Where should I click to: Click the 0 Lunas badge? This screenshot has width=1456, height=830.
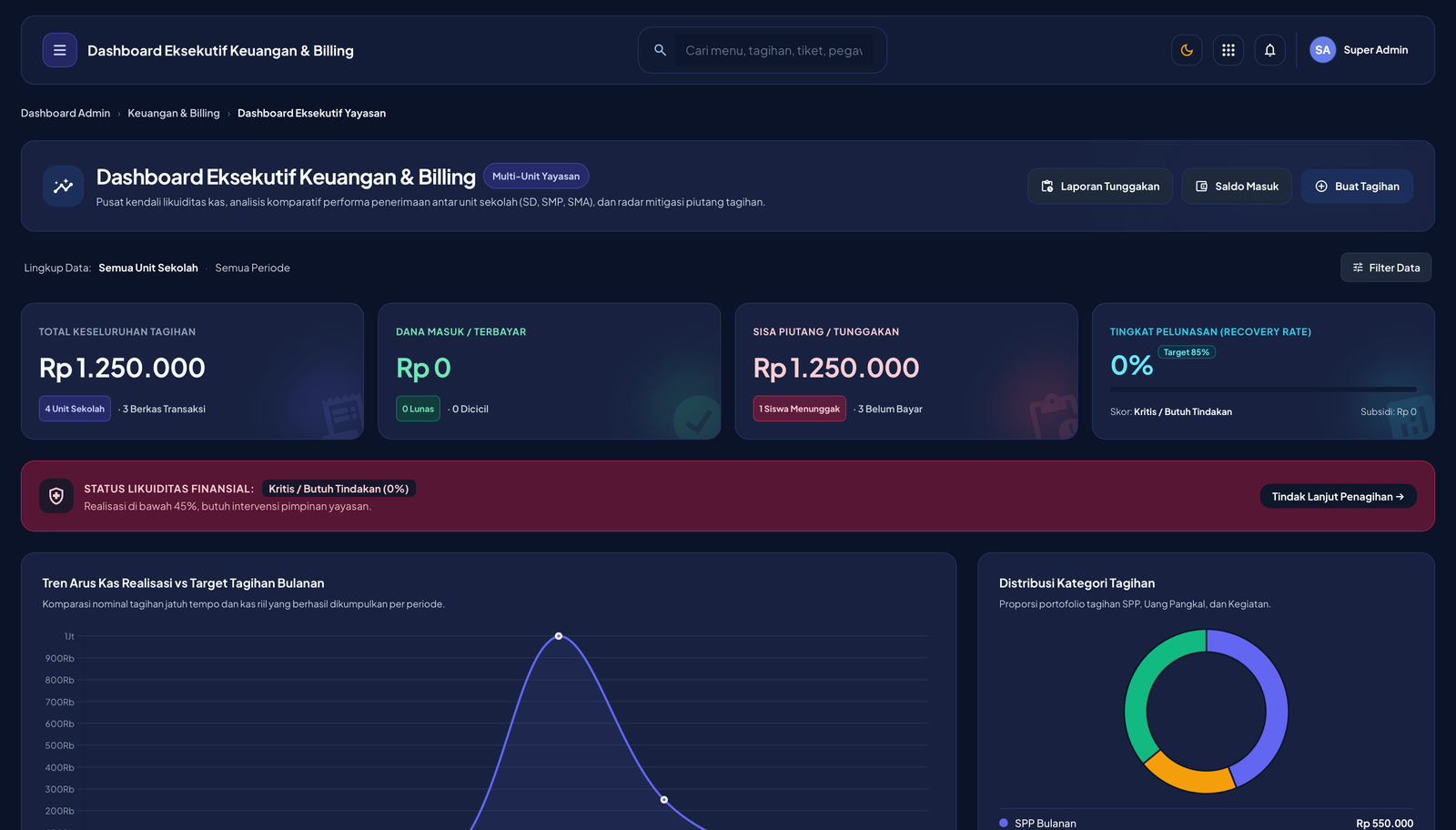tap(418, 409)
